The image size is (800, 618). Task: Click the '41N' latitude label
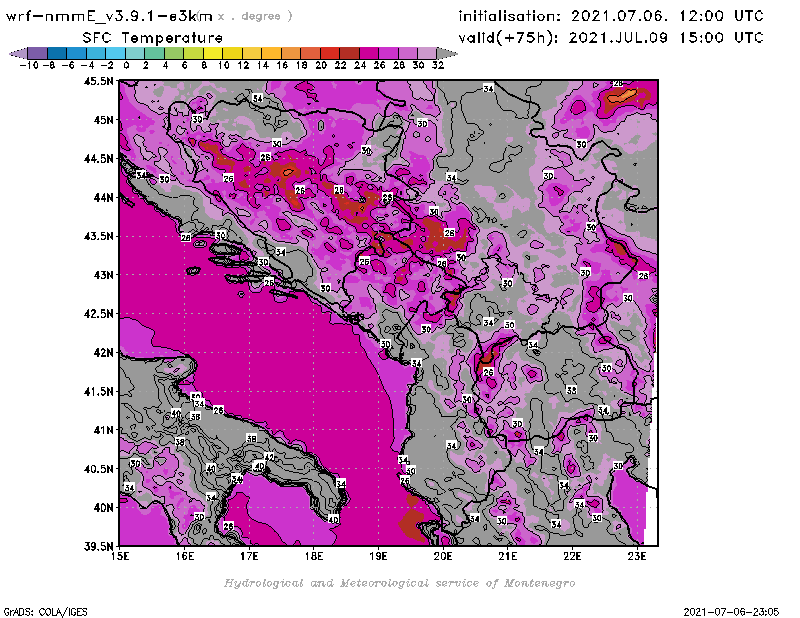click(x=104, y=430)
